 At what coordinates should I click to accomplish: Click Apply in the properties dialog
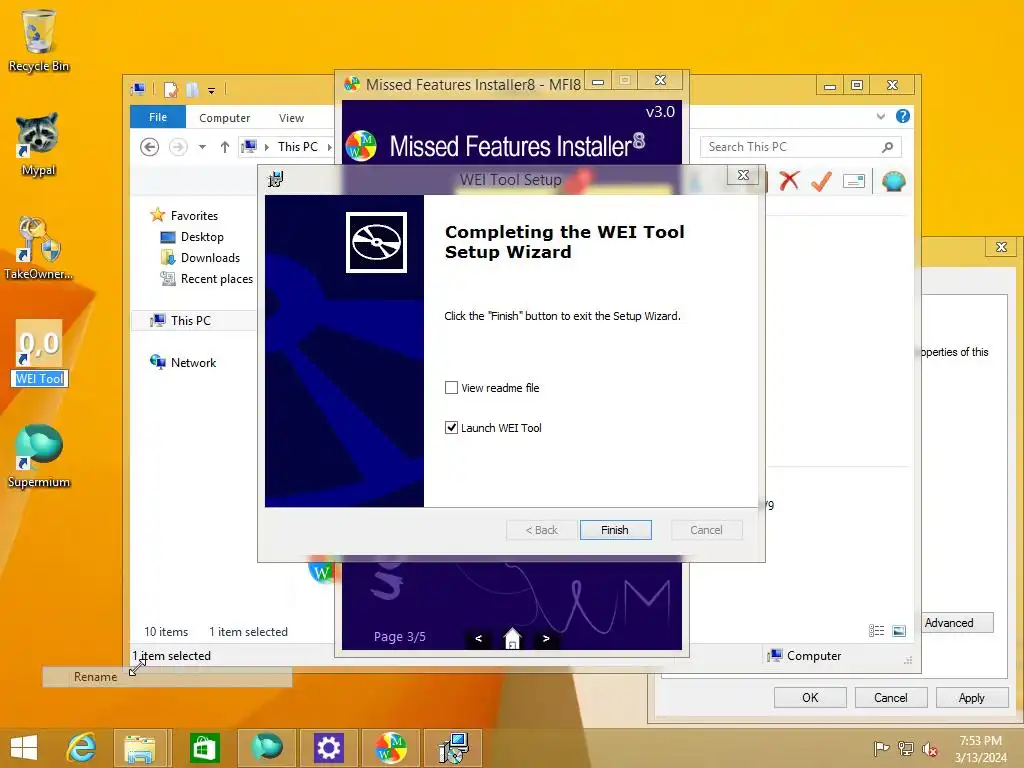click(972, 697)
